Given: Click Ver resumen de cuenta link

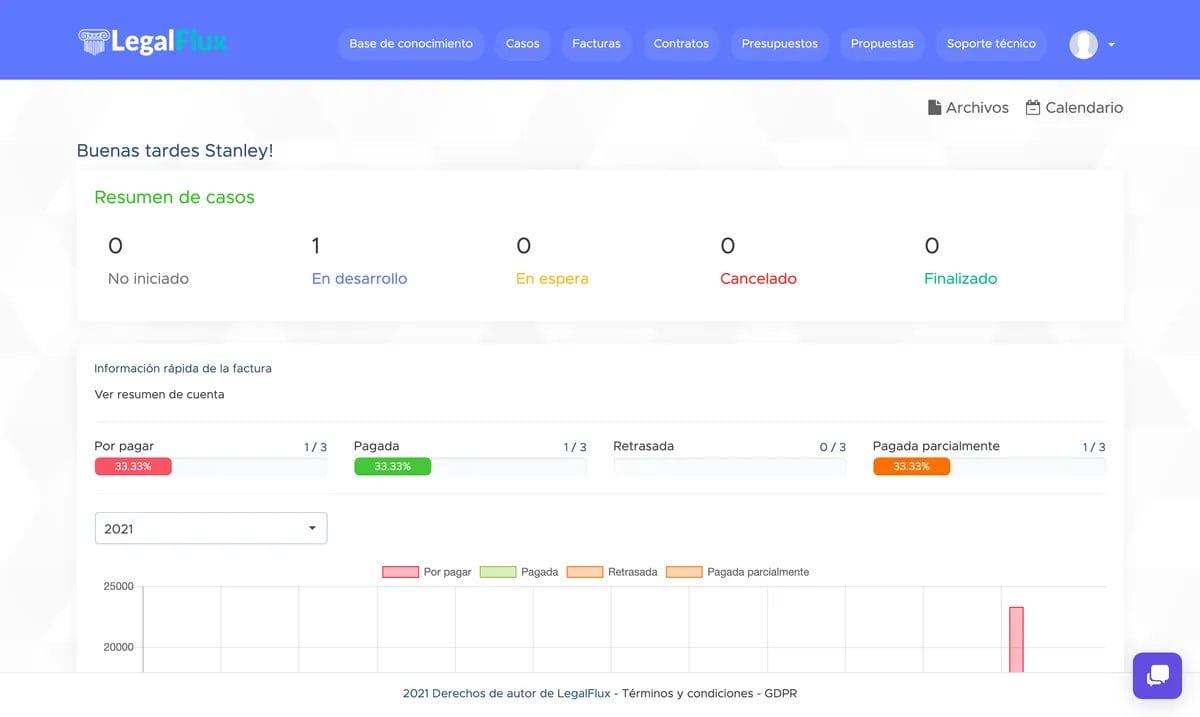Looking at the screenshot, I should coord(159,394).
